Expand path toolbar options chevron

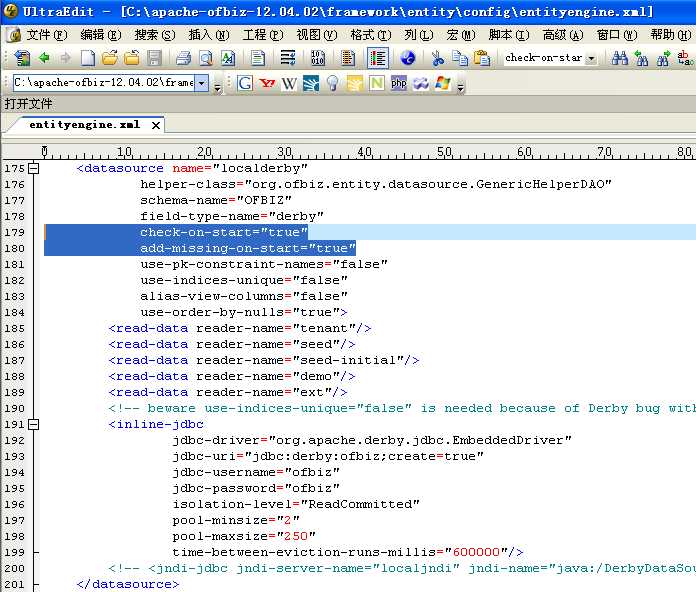coord(217,86)
